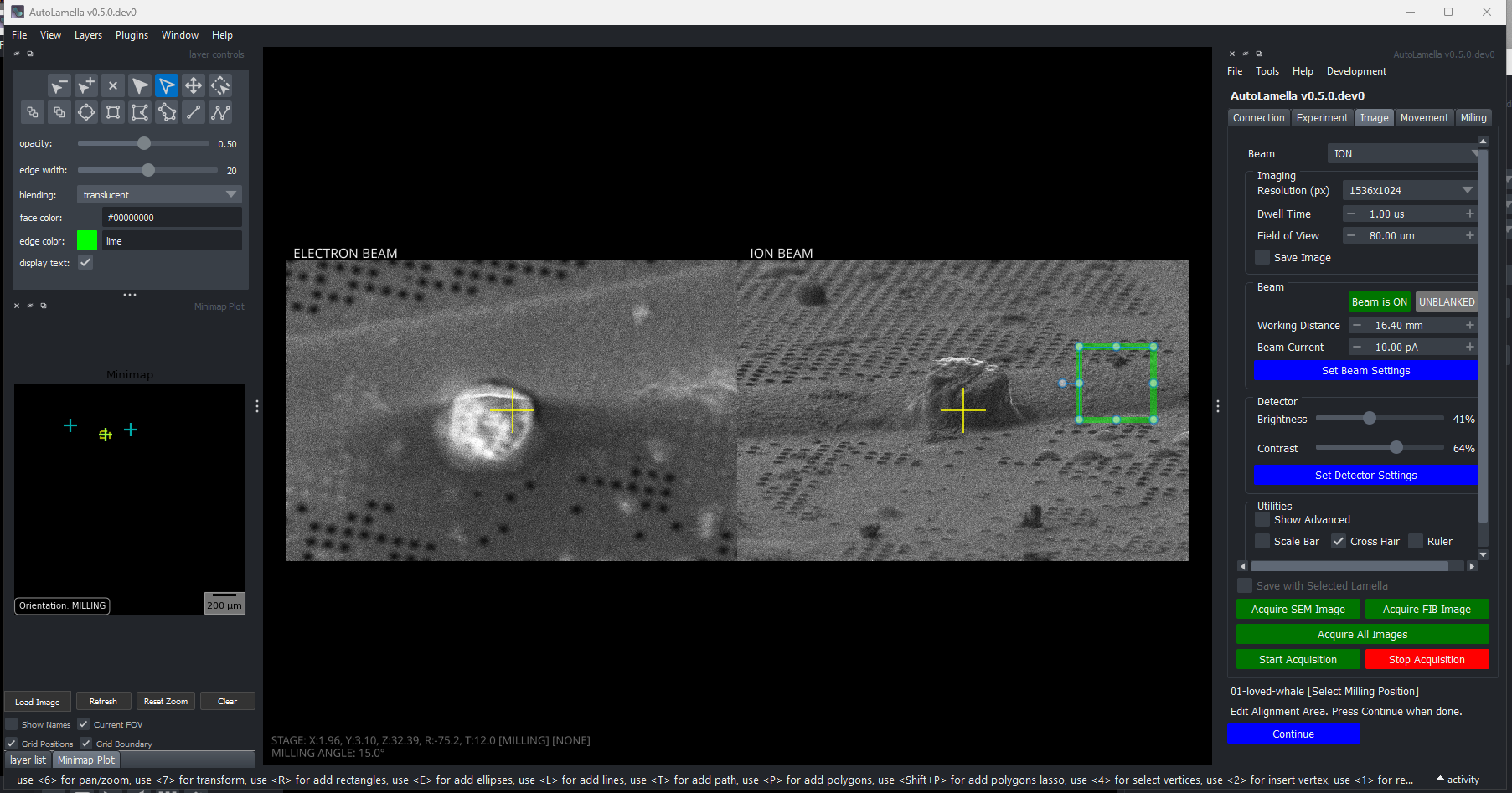The height and width of the screenshot is (793, 1512).
Task: Enable the Scale Bar checkbox
Action: click(1262, 541)
